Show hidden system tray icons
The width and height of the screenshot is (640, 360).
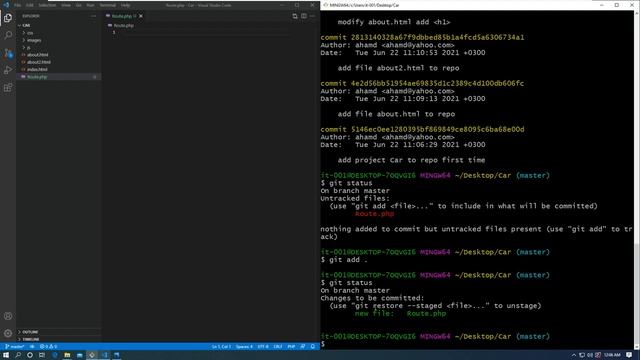click(573, 355)
